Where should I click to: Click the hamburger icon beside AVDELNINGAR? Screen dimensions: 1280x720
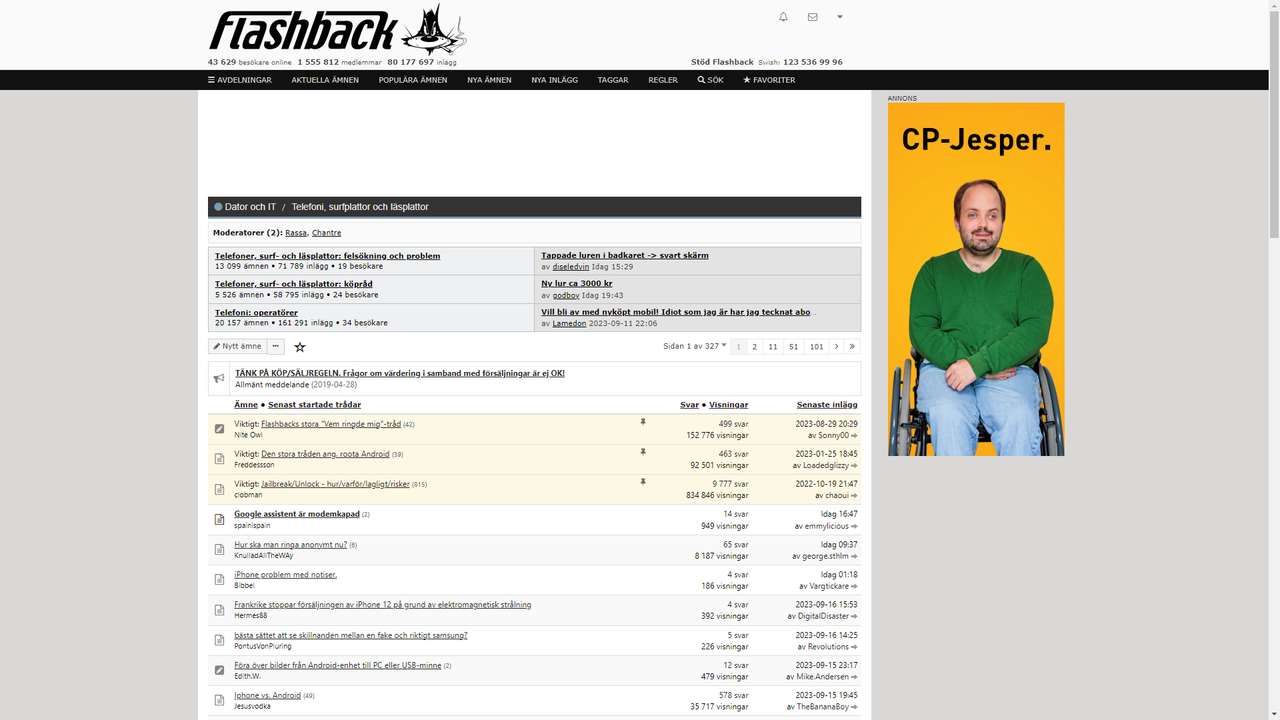[213, 80]
